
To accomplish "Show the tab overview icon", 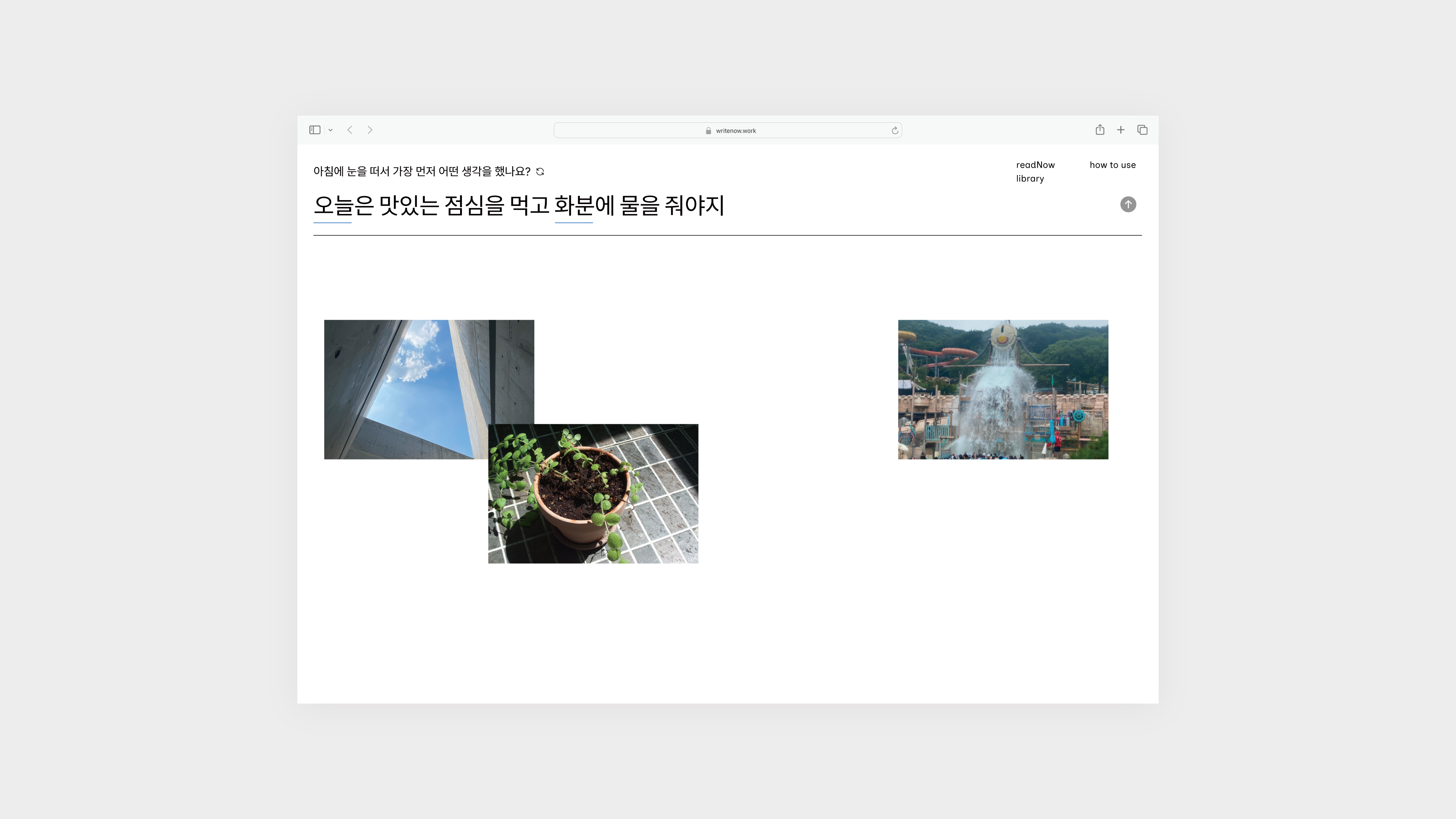I will pyautogui.click(x=1142, y=130).
